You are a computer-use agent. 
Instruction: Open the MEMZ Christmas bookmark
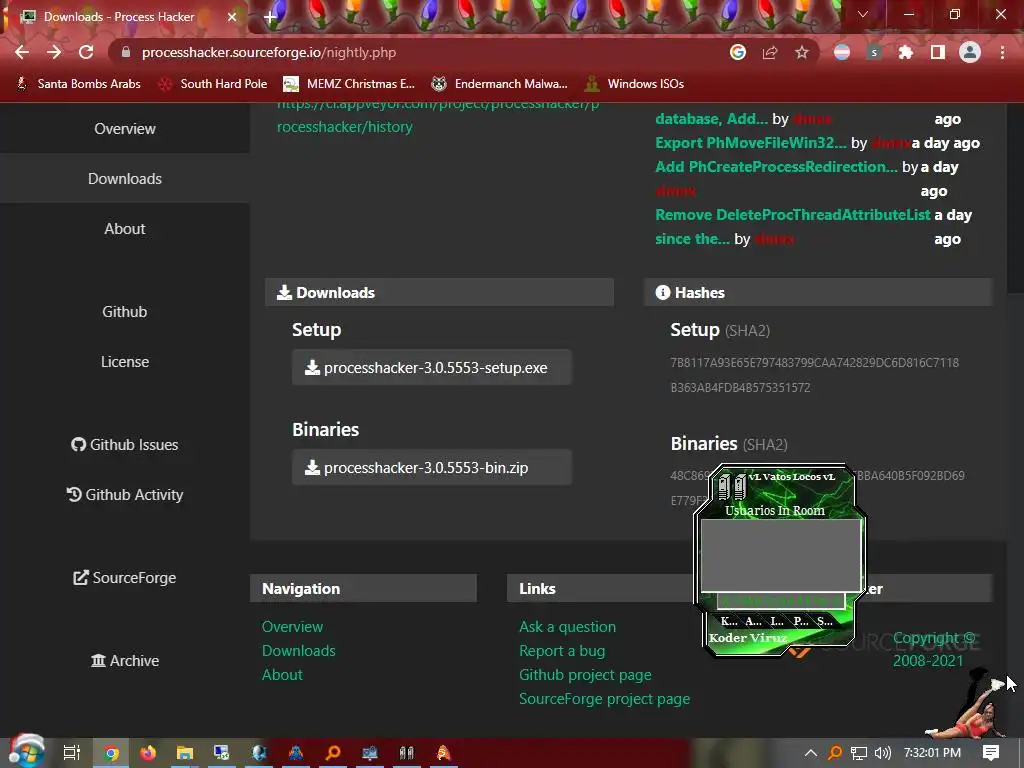point(349,84)
